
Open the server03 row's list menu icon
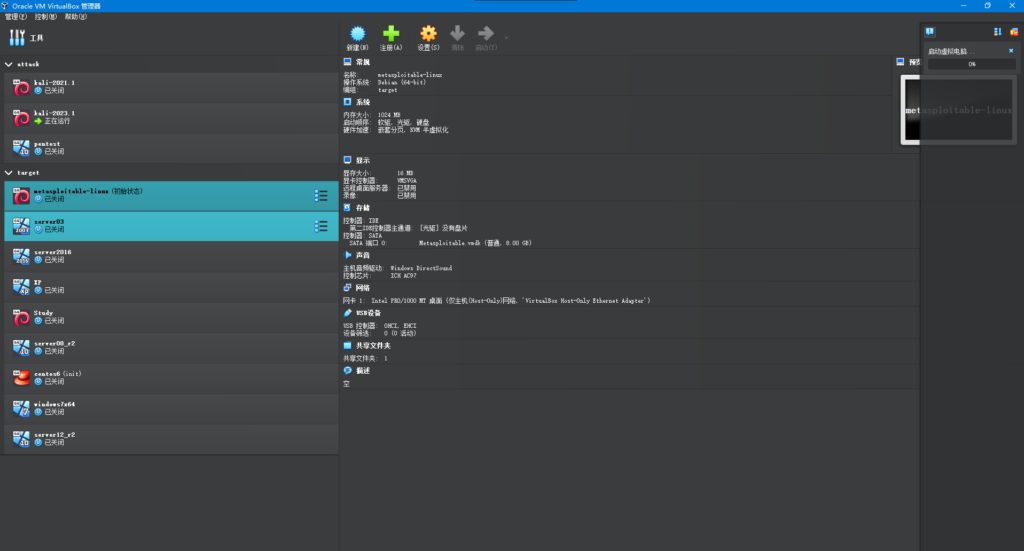(321, 226)
